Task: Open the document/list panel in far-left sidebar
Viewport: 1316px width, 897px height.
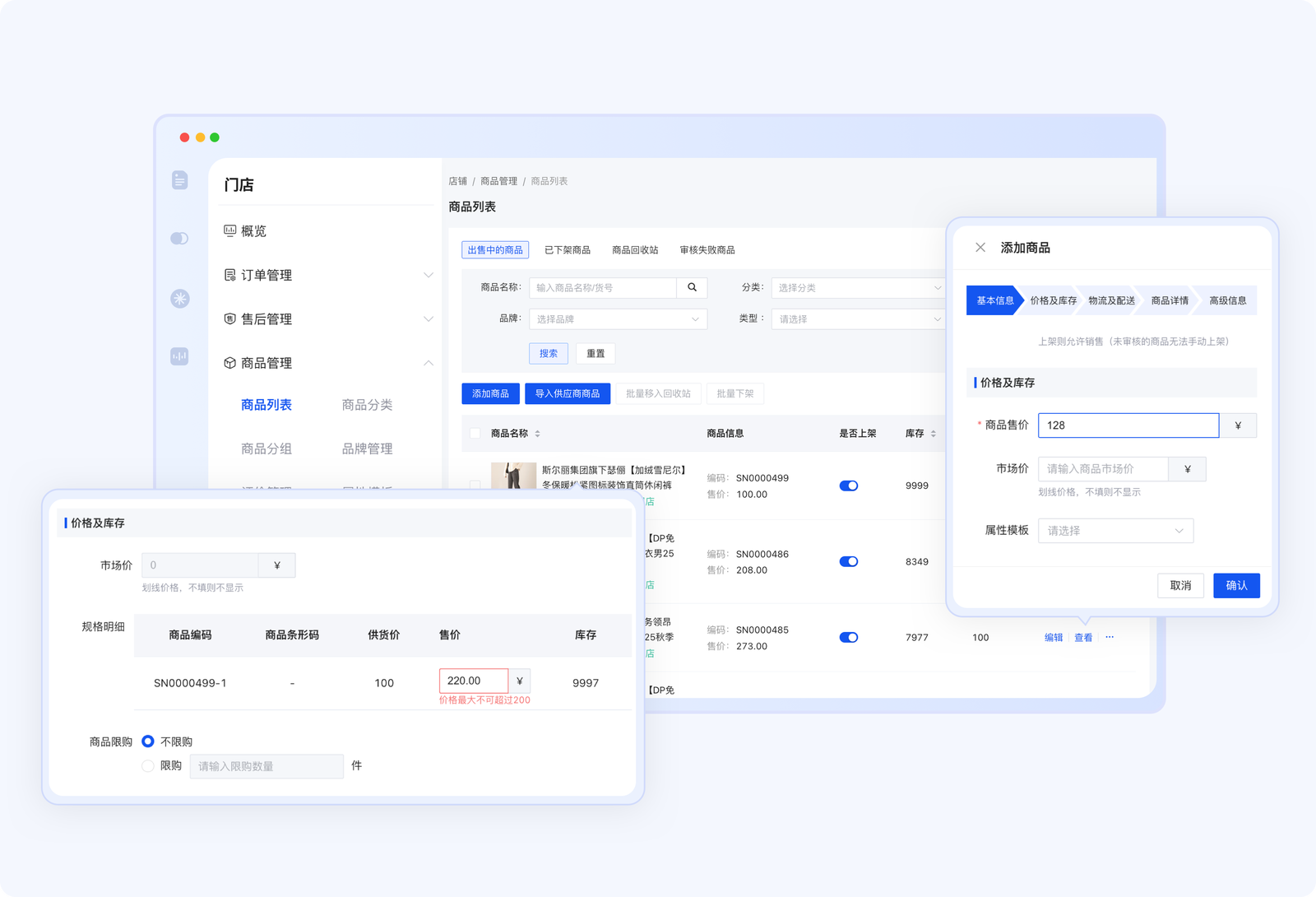Action: coord(179,179)
